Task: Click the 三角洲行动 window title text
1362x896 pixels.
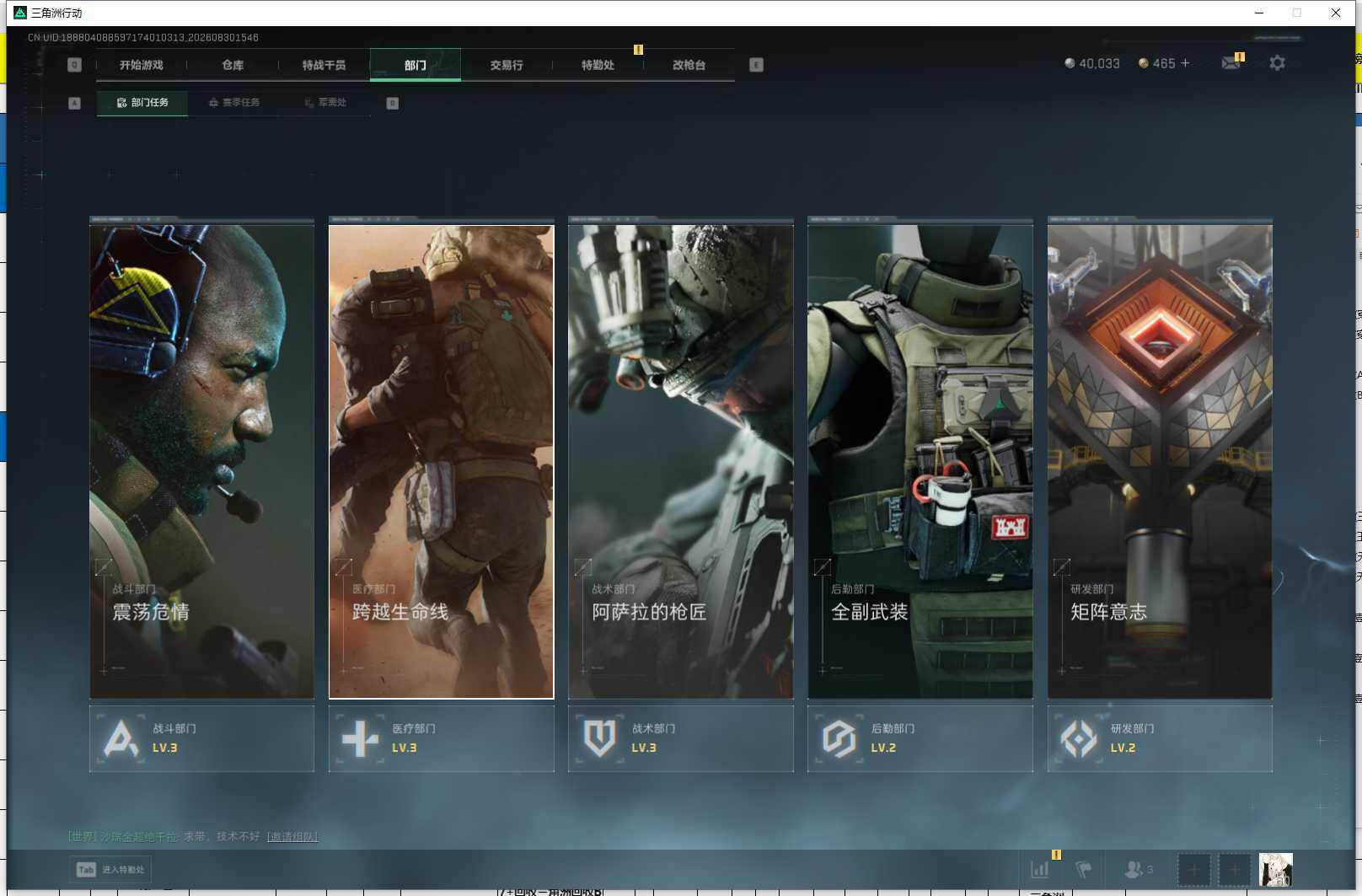Action: coord(56,13)
